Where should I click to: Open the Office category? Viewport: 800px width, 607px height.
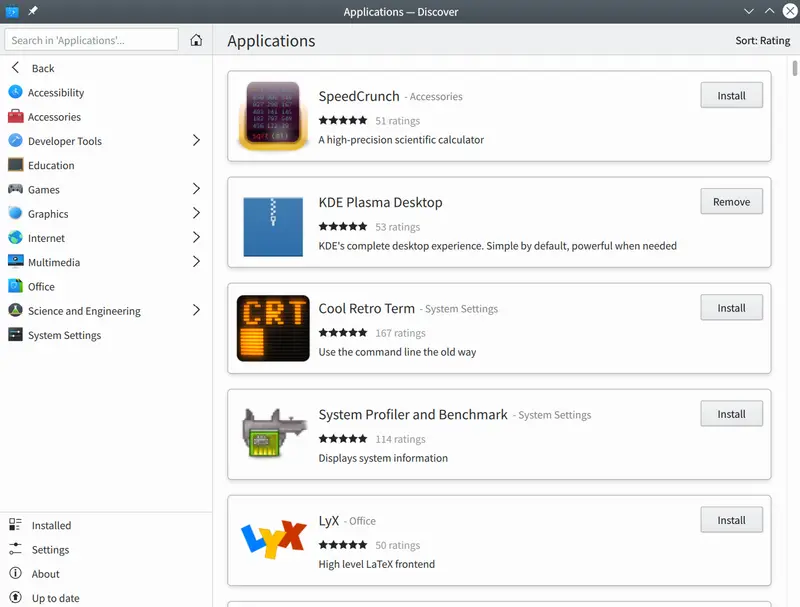[x=106, y=286]
